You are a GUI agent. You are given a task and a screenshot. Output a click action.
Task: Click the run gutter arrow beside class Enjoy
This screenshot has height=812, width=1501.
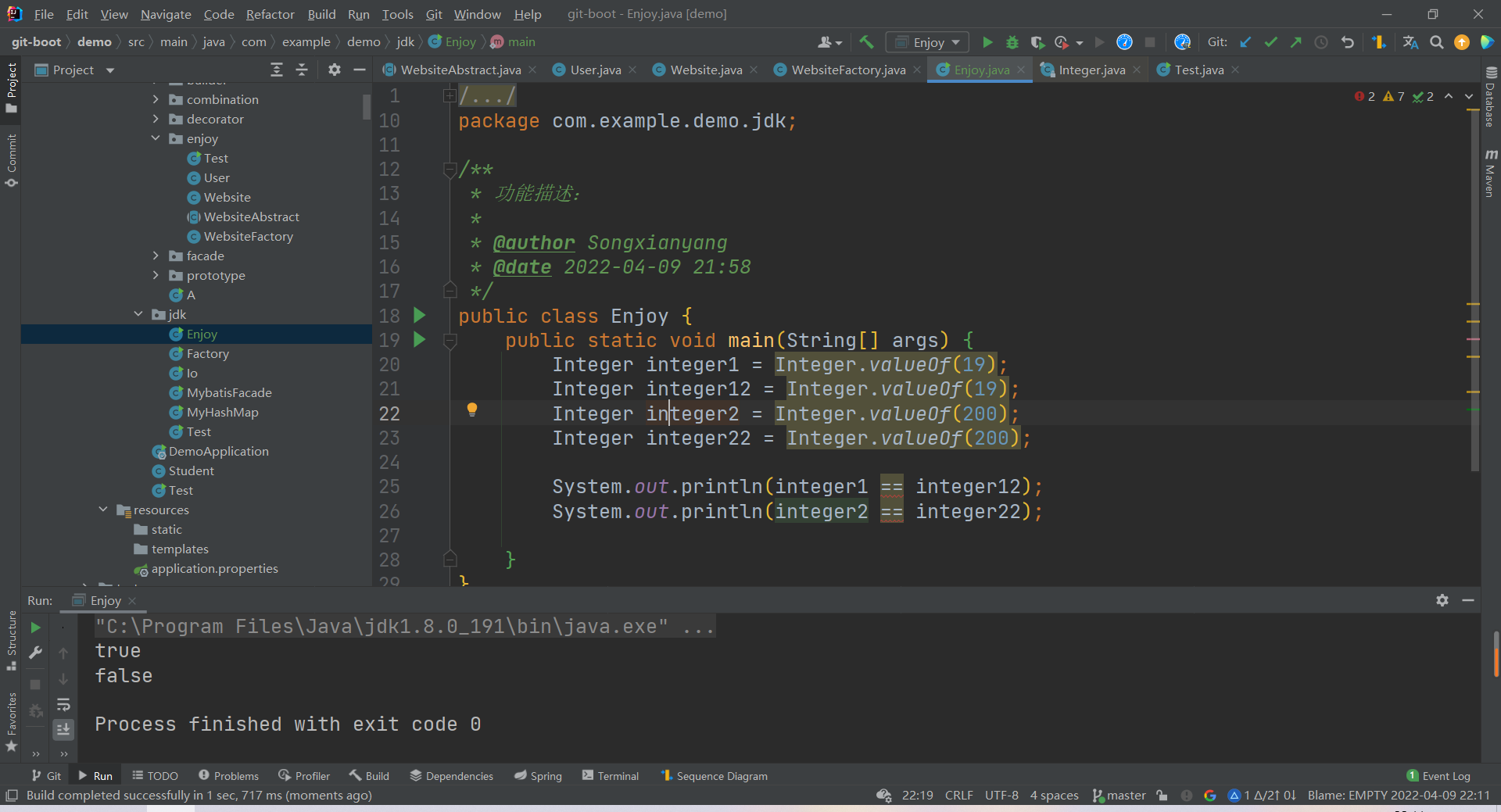tap(420, 315)
